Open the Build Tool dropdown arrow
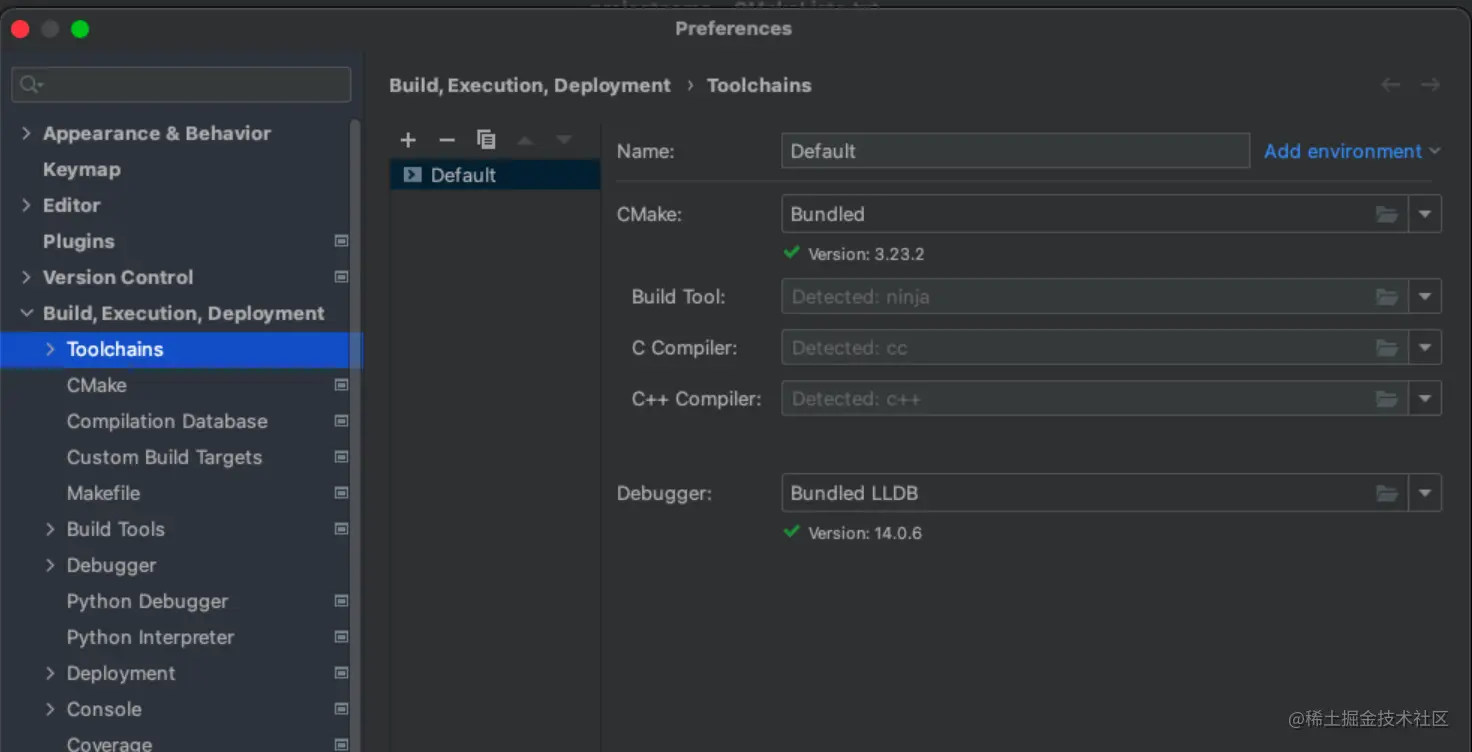This screenshot has width=1472, height=752. (1425, 297)
